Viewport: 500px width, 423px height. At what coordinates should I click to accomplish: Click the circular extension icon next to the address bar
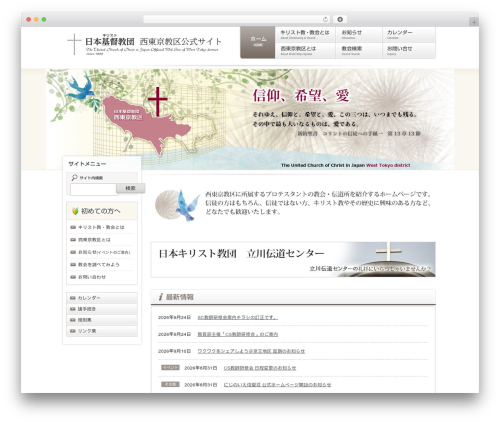point(340,19)
